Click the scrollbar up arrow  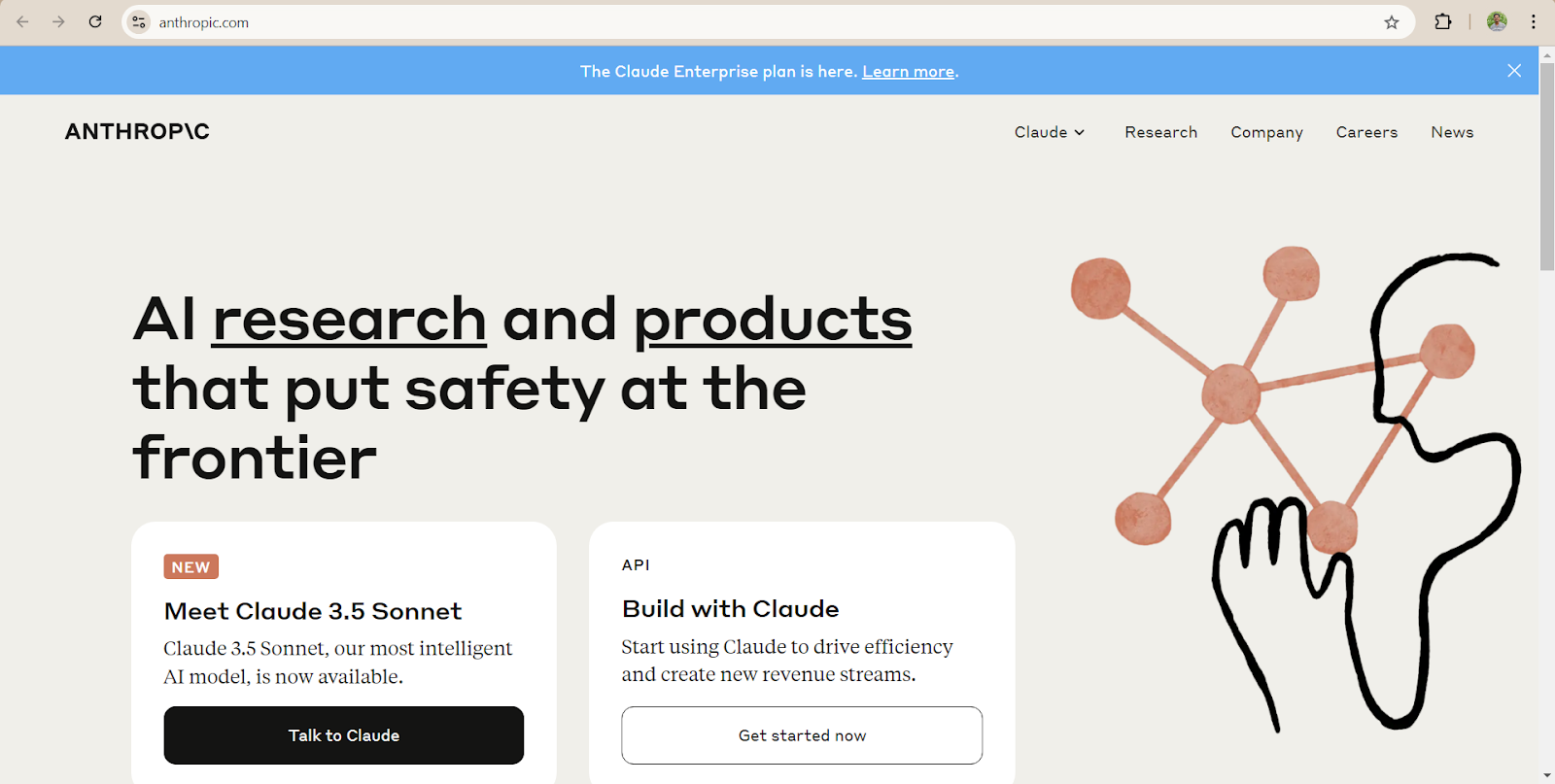[1547, 54]
